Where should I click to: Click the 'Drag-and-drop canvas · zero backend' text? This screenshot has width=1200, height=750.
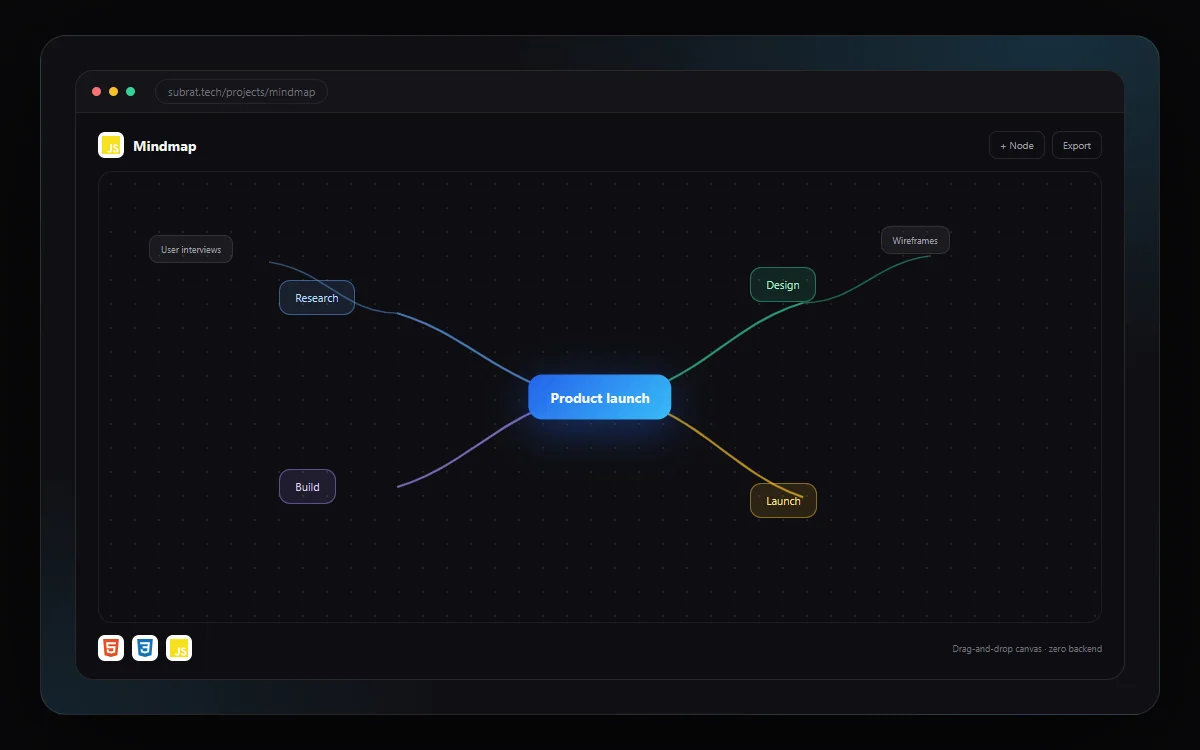1027,649
